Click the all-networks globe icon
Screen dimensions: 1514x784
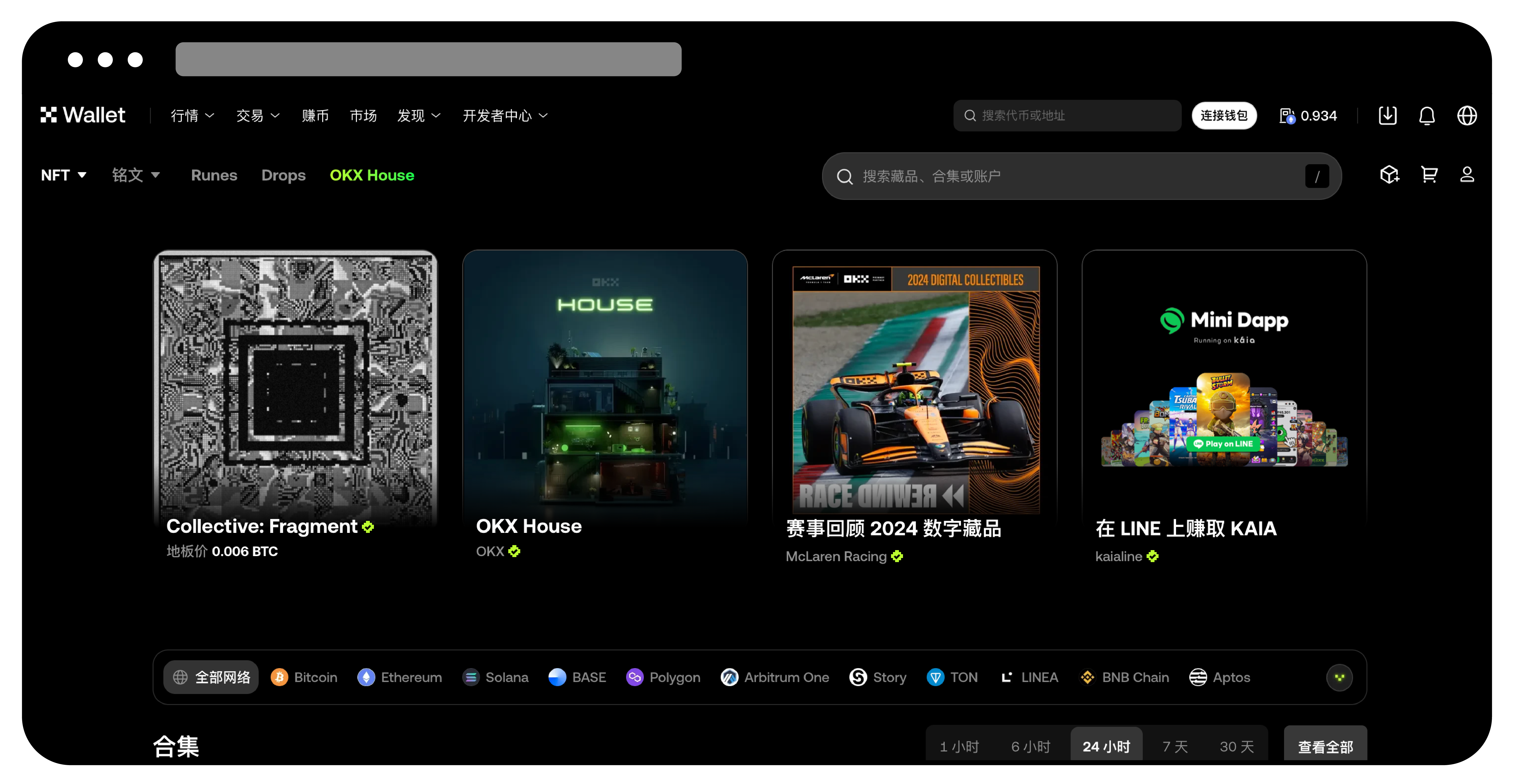(180, 677)
